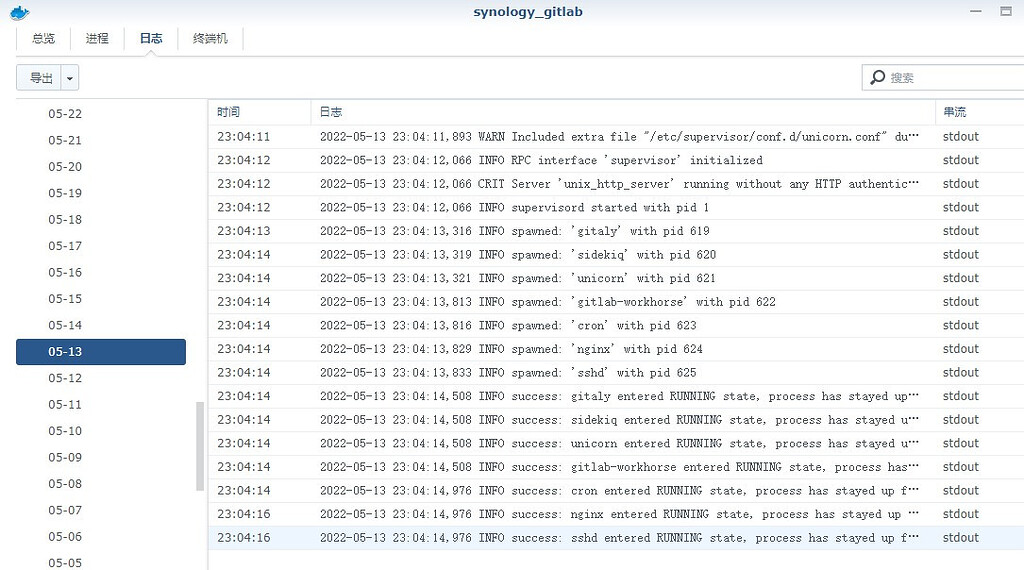Select date 05-22 in the list
The height and width of the screenshot is (570, 1024).
click(x=101, y=114)
